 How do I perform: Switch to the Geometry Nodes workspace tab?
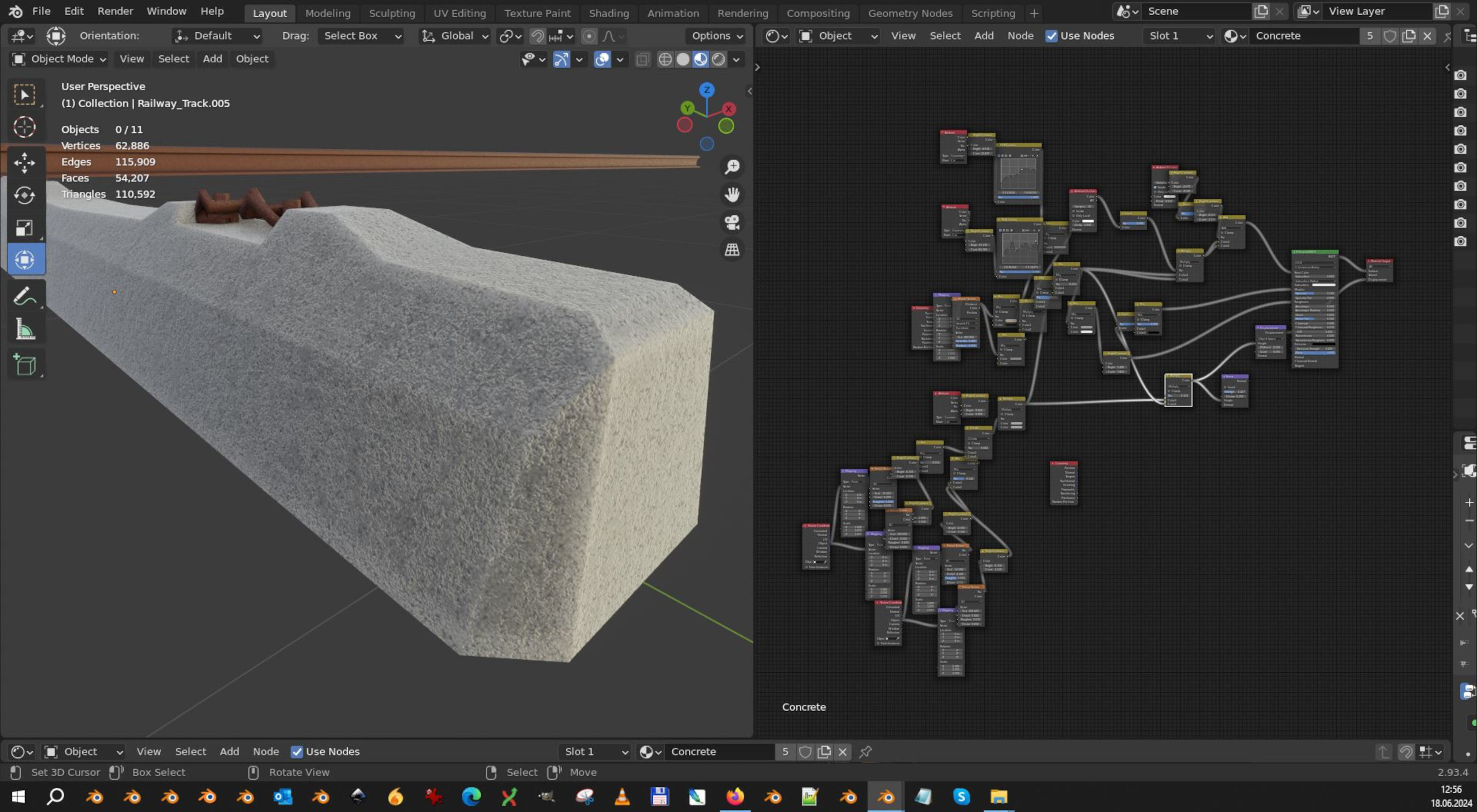coord(910,13)
